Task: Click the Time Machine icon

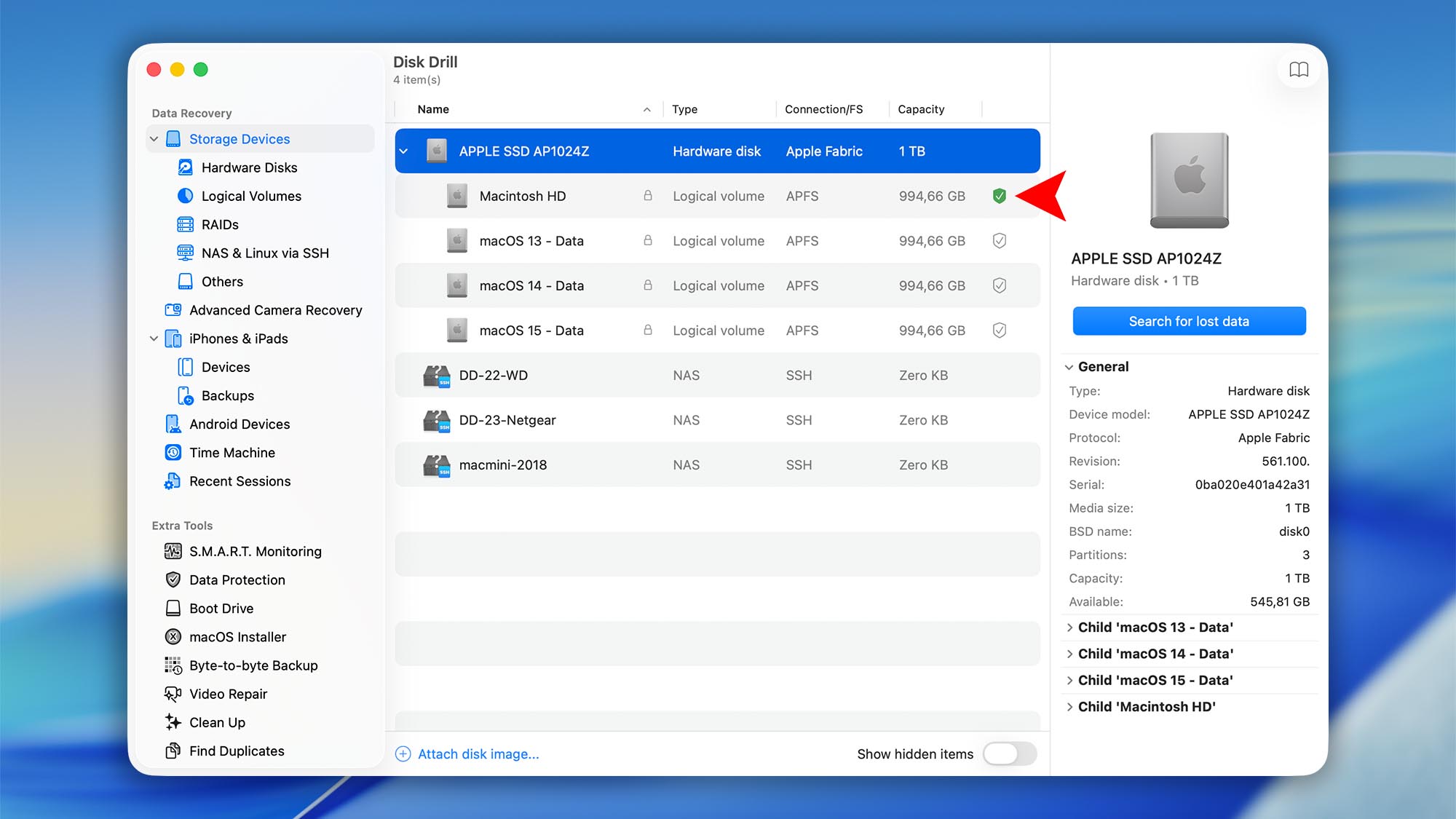Action: 173,453
